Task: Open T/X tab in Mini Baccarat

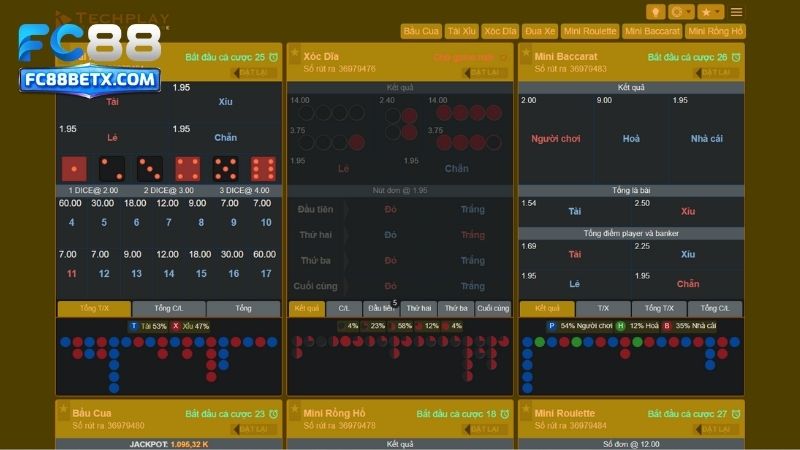Action: [x=603, y=308]
